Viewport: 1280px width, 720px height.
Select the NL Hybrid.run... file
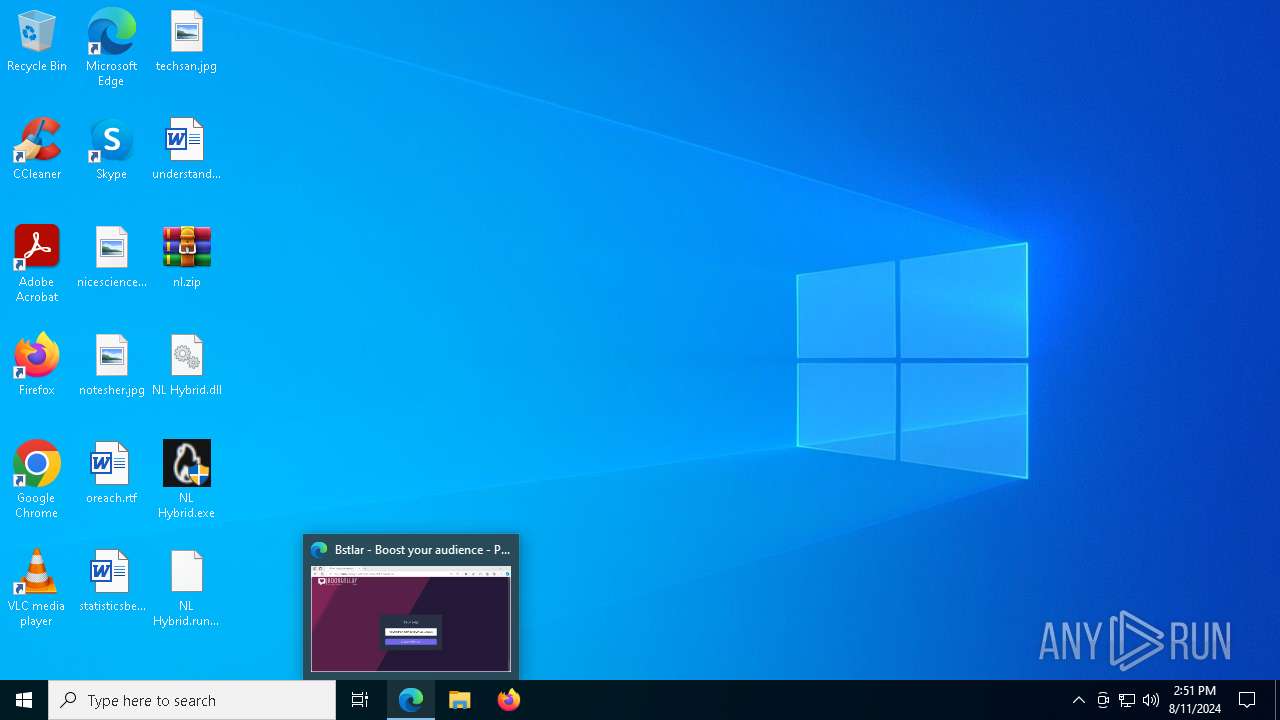click(186, 588)
